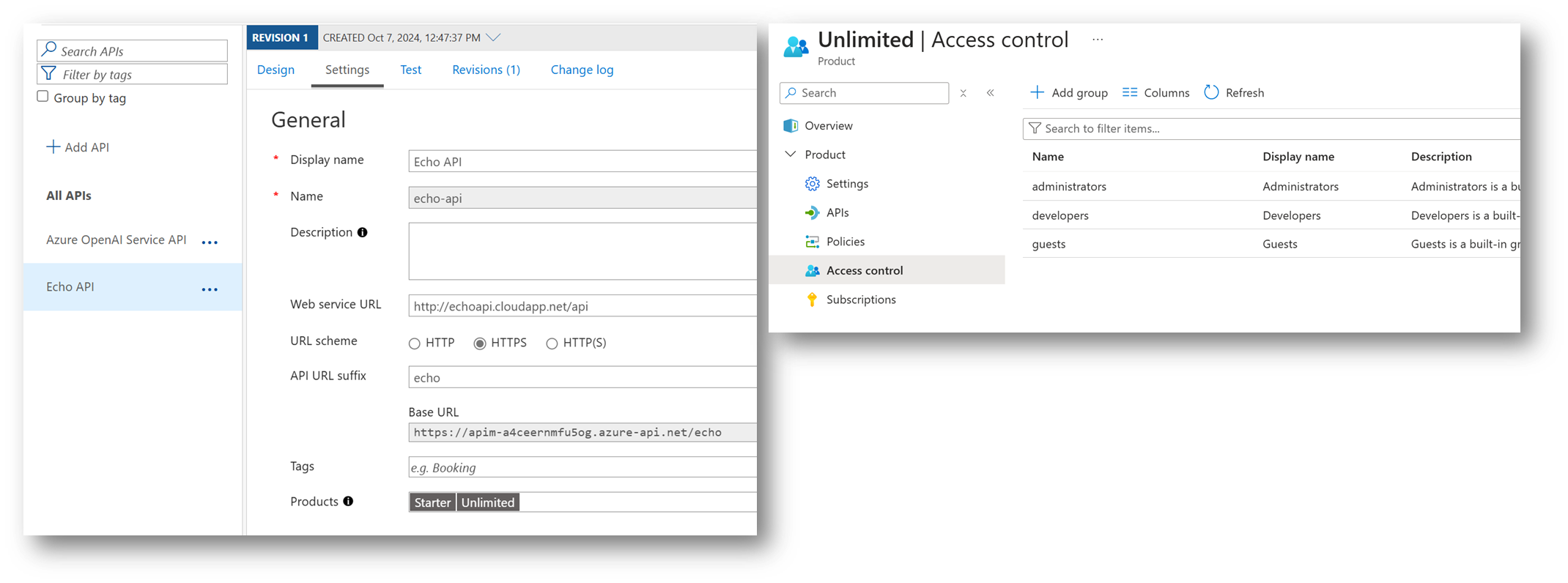This screenshot has width=1568, height=583.
Task: Click the Filter by tags funnel icon
Action: point(49,74)
